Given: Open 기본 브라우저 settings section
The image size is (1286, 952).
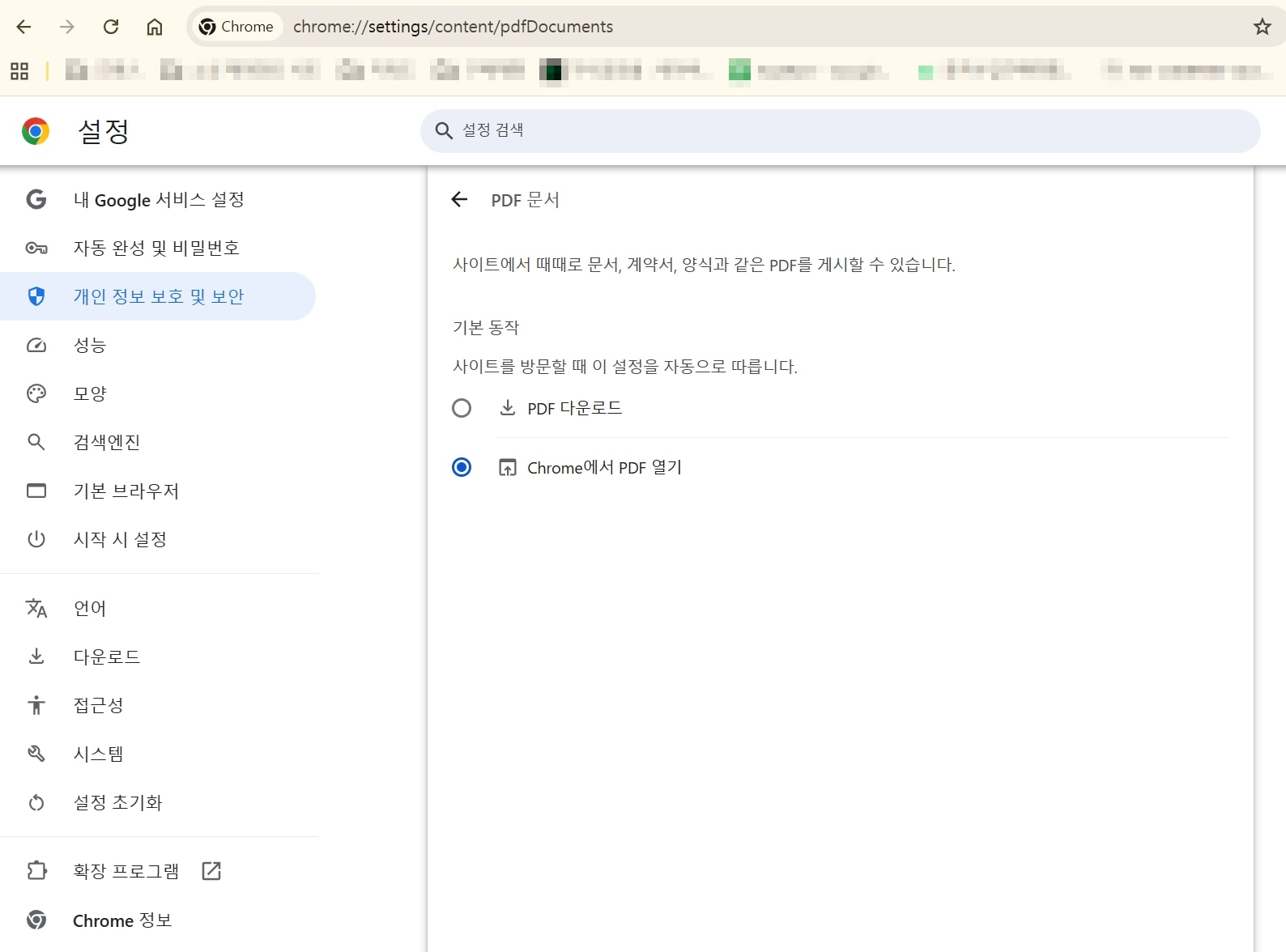Looking at the screenshot, I should pos(158,491).
